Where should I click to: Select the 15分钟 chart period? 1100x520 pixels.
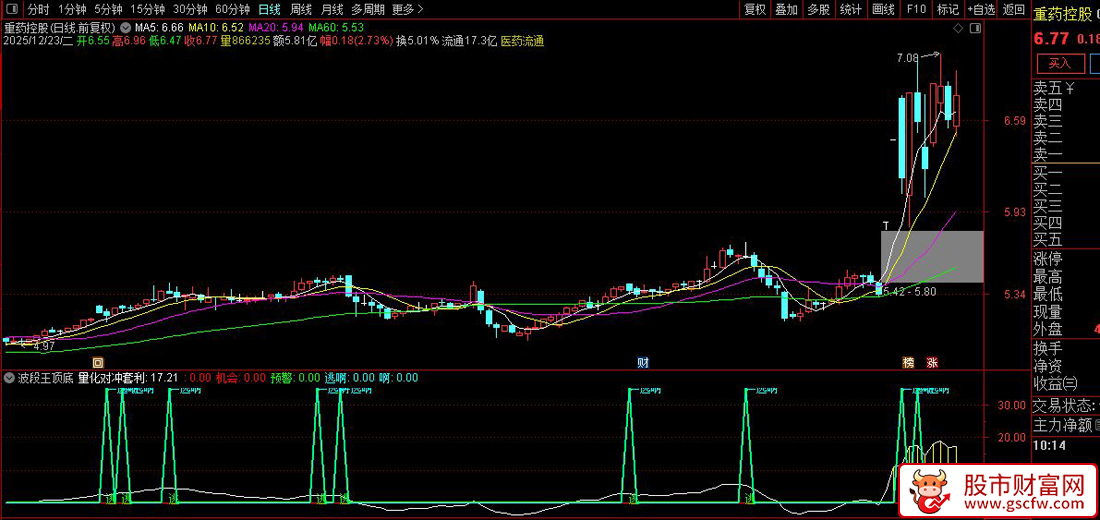point(147,9)
